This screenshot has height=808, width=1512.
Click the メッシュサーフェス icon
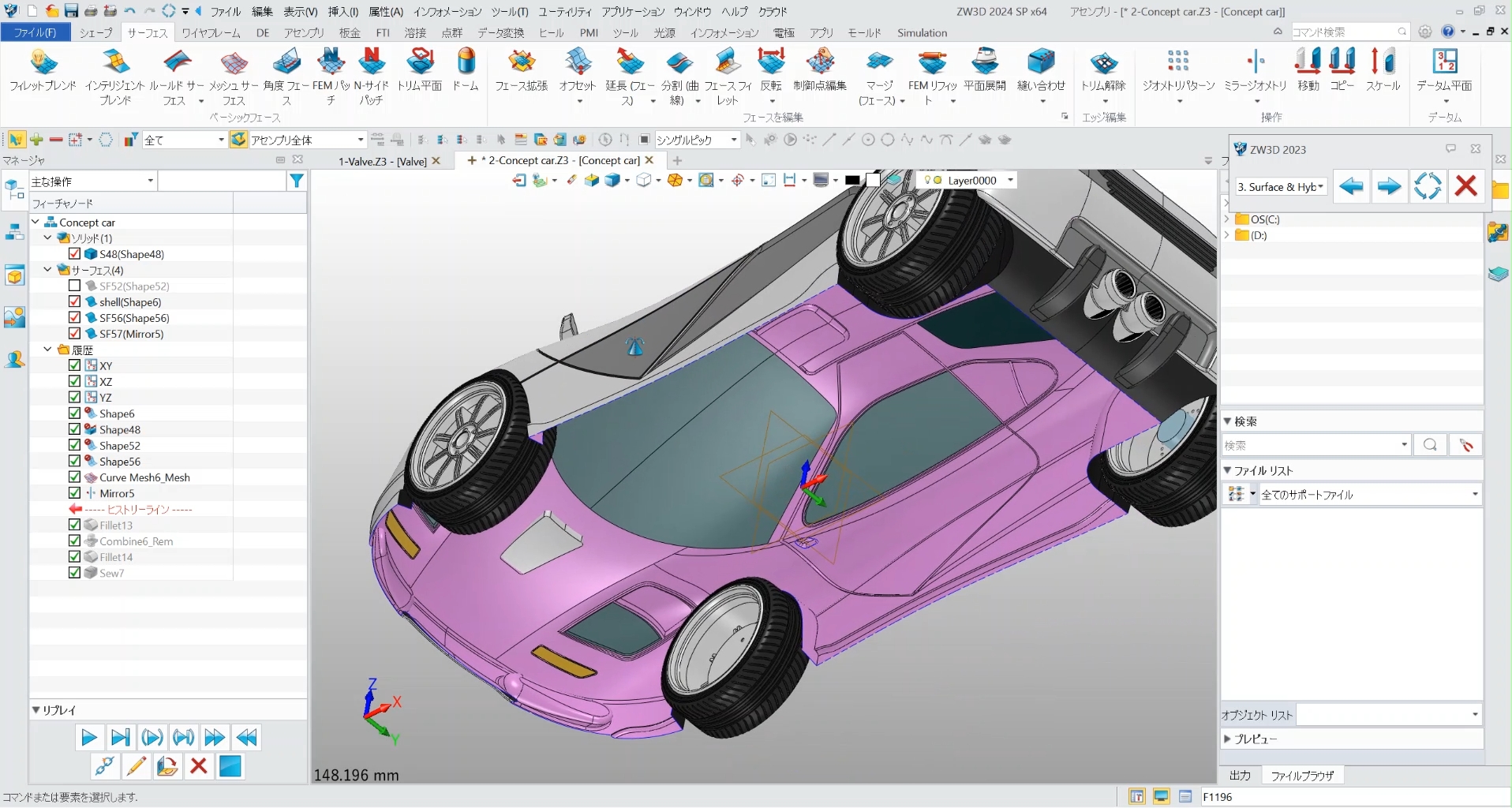tap(234, 77)
